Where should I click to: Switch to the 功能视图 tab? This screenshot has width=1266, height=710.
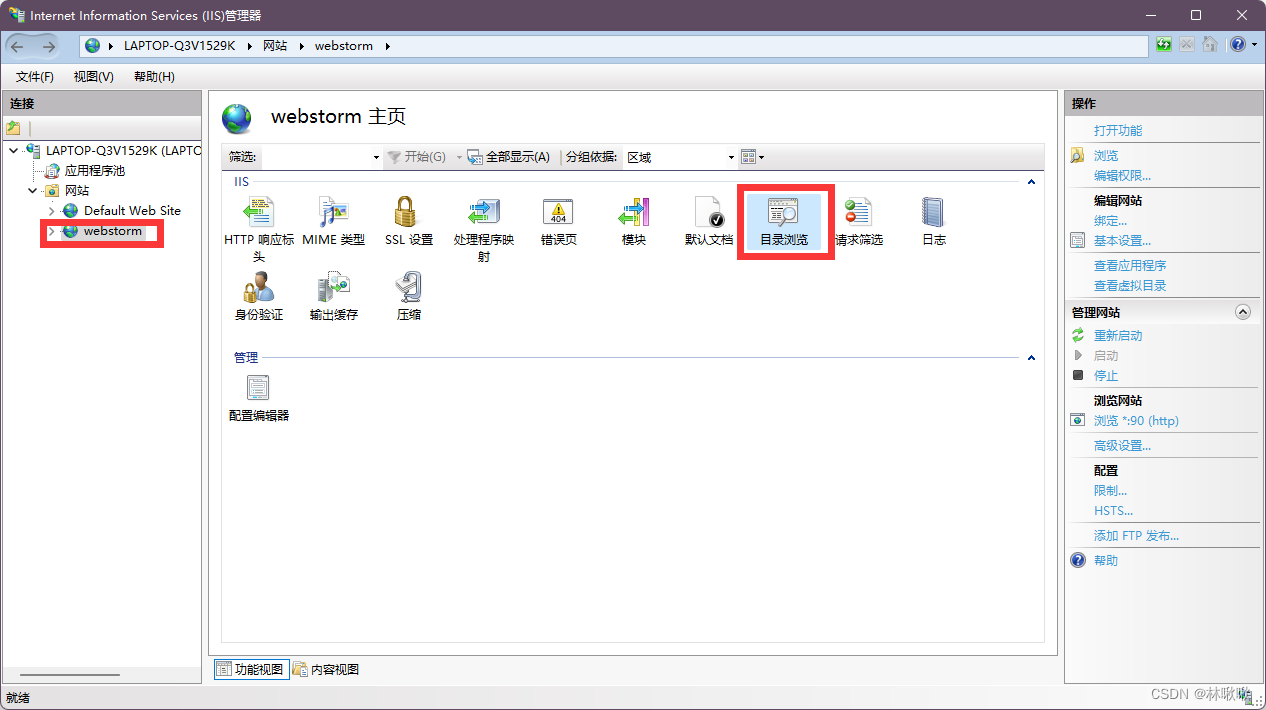[x=250, y=670]
